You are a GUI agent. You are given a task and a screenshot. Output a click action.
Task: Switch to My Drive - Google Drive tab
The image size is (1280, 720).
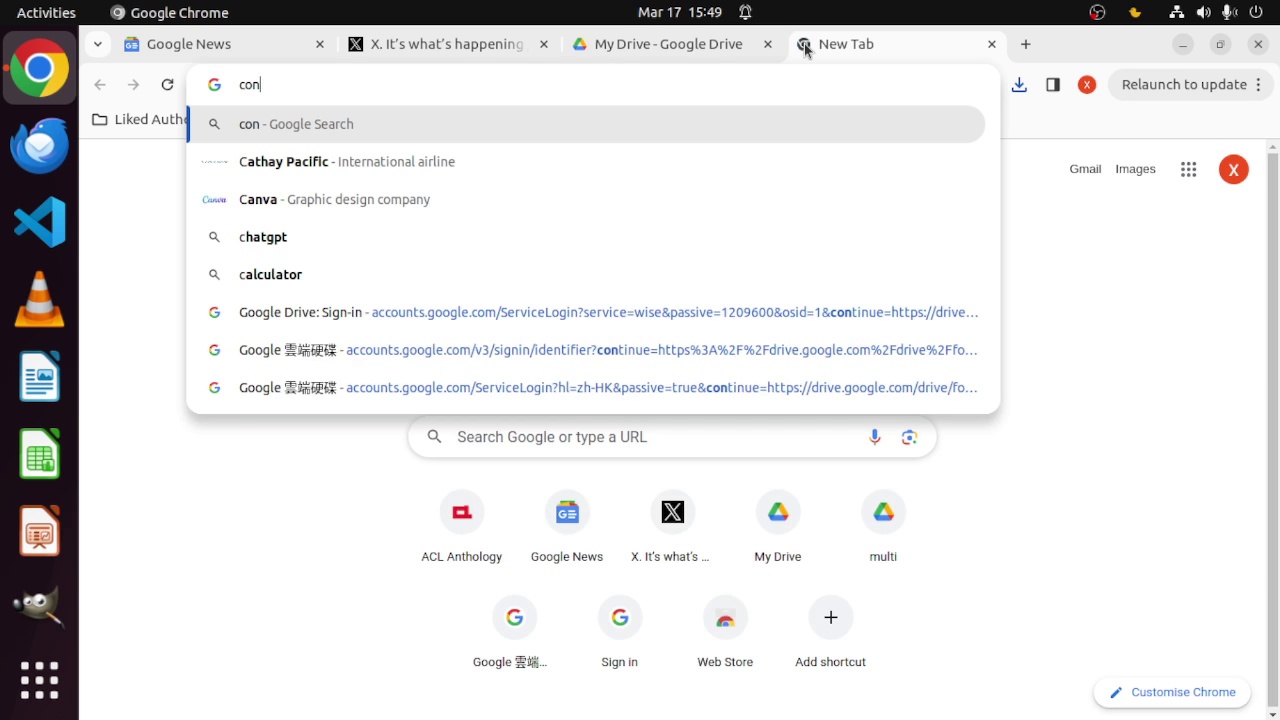point(668,44)
